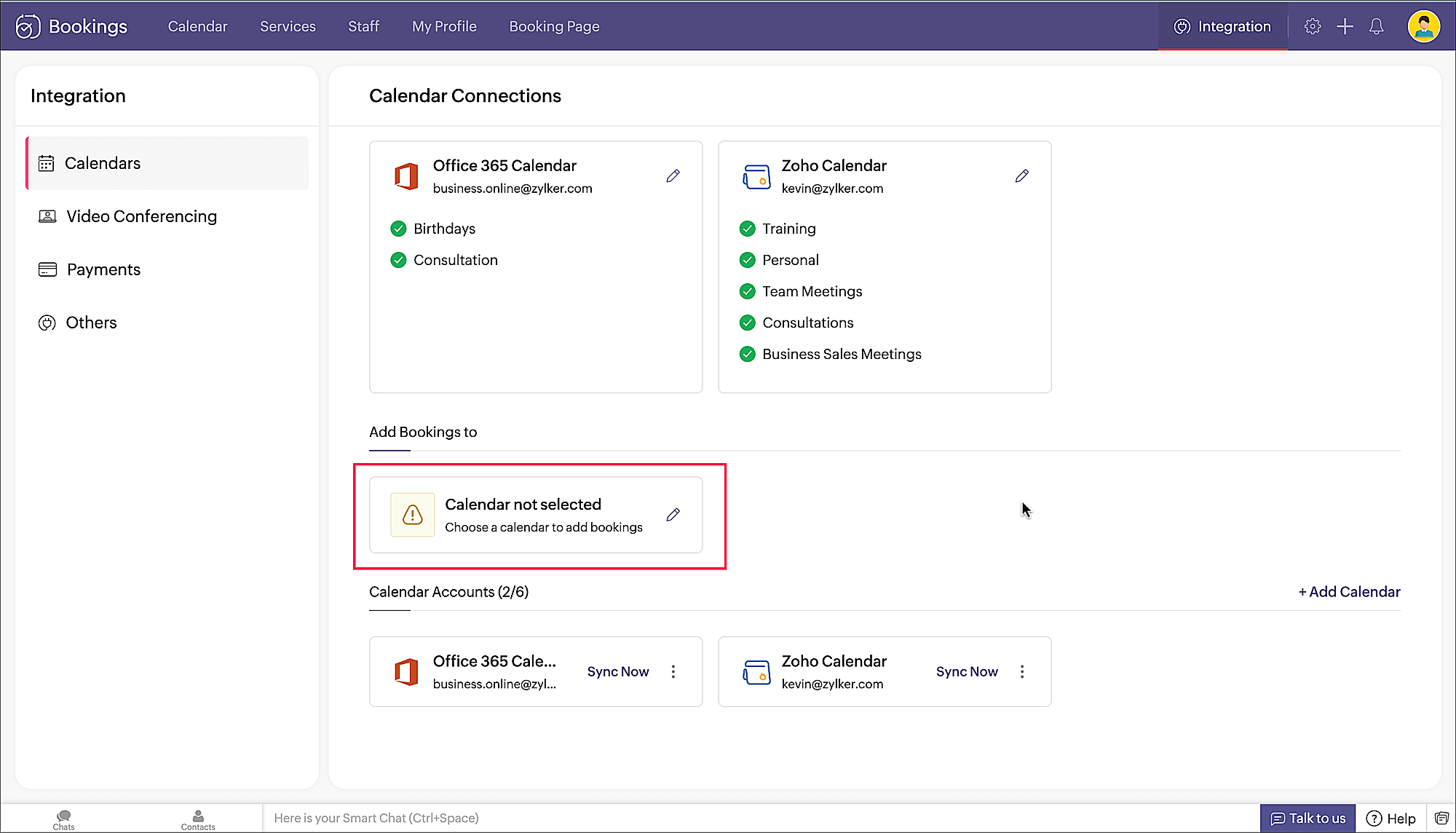
Task: Open the Staff tab
Action: click(363, 26)
